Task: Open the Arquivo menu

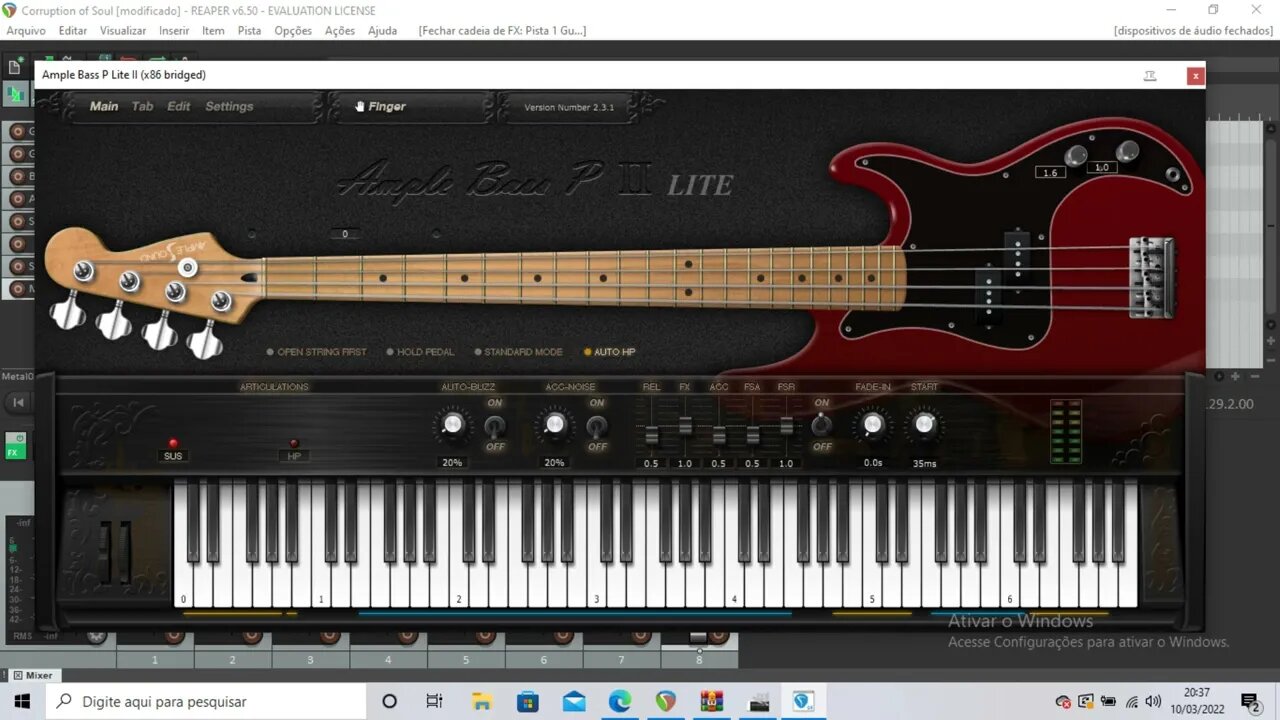Action: [x=26, y=31]
